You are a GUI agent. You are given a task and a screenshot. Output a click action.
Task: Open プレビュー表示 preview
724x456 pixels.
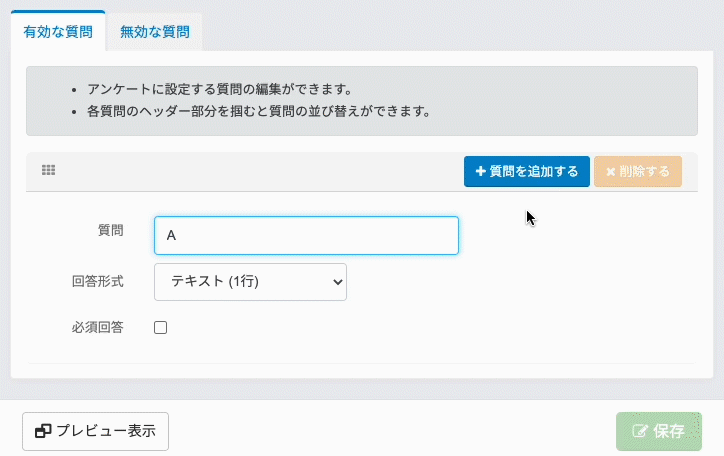coord(95,432)
